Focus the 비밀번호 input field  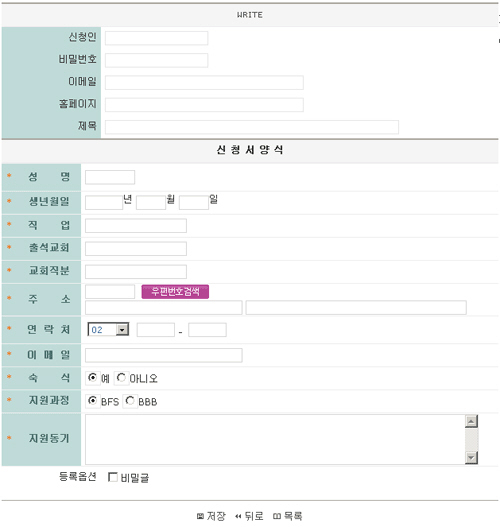pos(157,60)
